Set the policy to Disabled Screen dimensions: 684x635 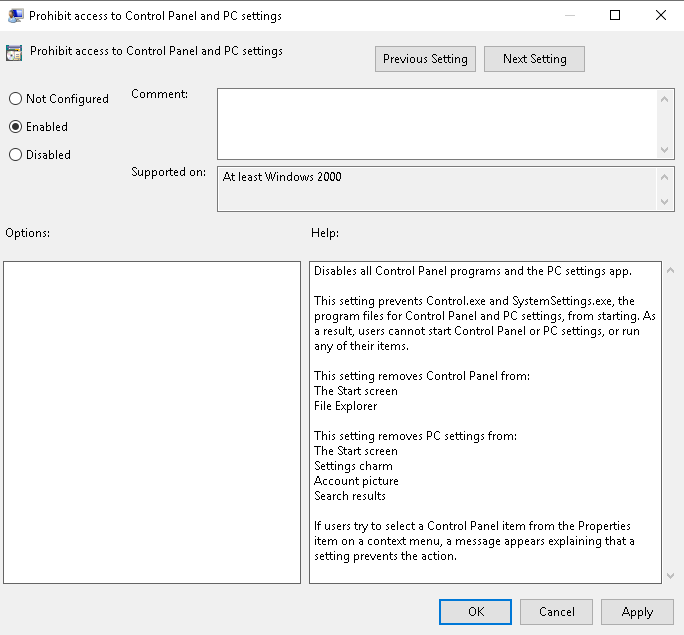[15, 155]
